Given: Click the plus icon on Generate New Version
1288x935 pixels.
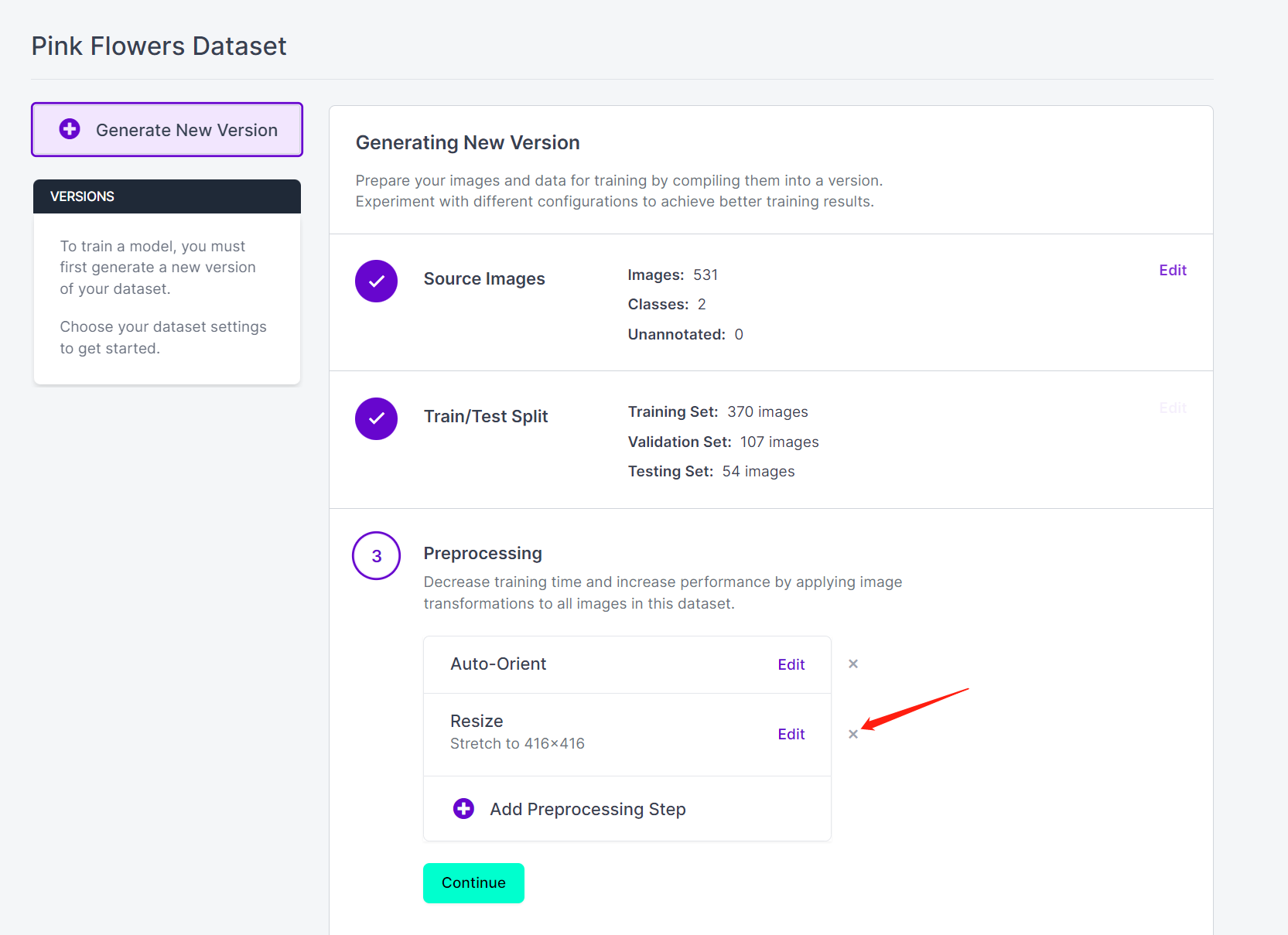Looking at the screenshot, I should [x=70, y=129].
